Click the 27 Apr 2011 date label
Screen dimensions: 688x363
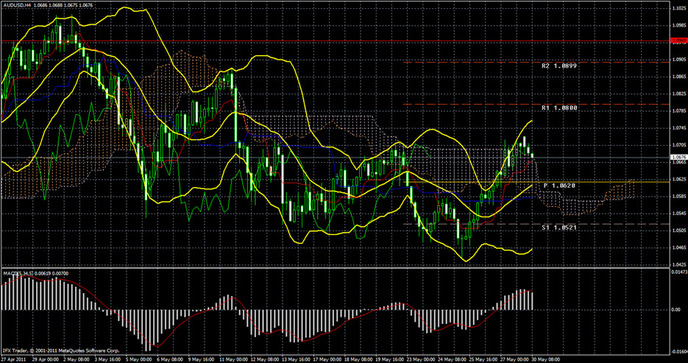[14, 359]
